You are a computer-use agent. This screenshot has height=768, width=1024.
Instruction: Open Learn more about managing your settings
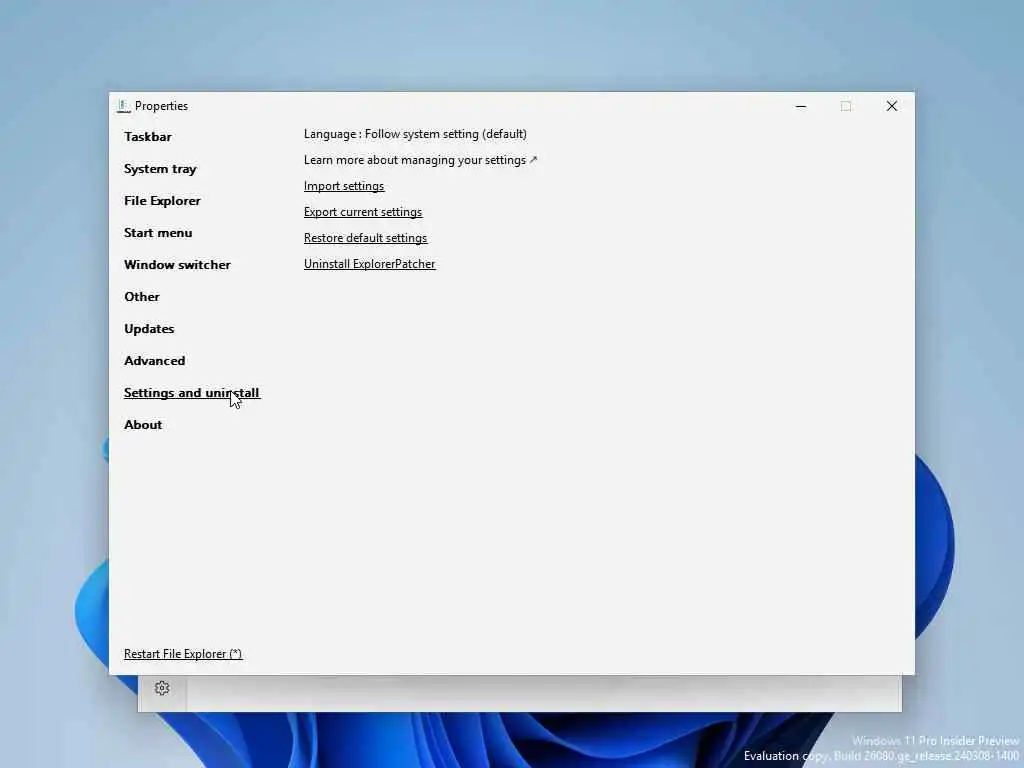coord(420,160)
